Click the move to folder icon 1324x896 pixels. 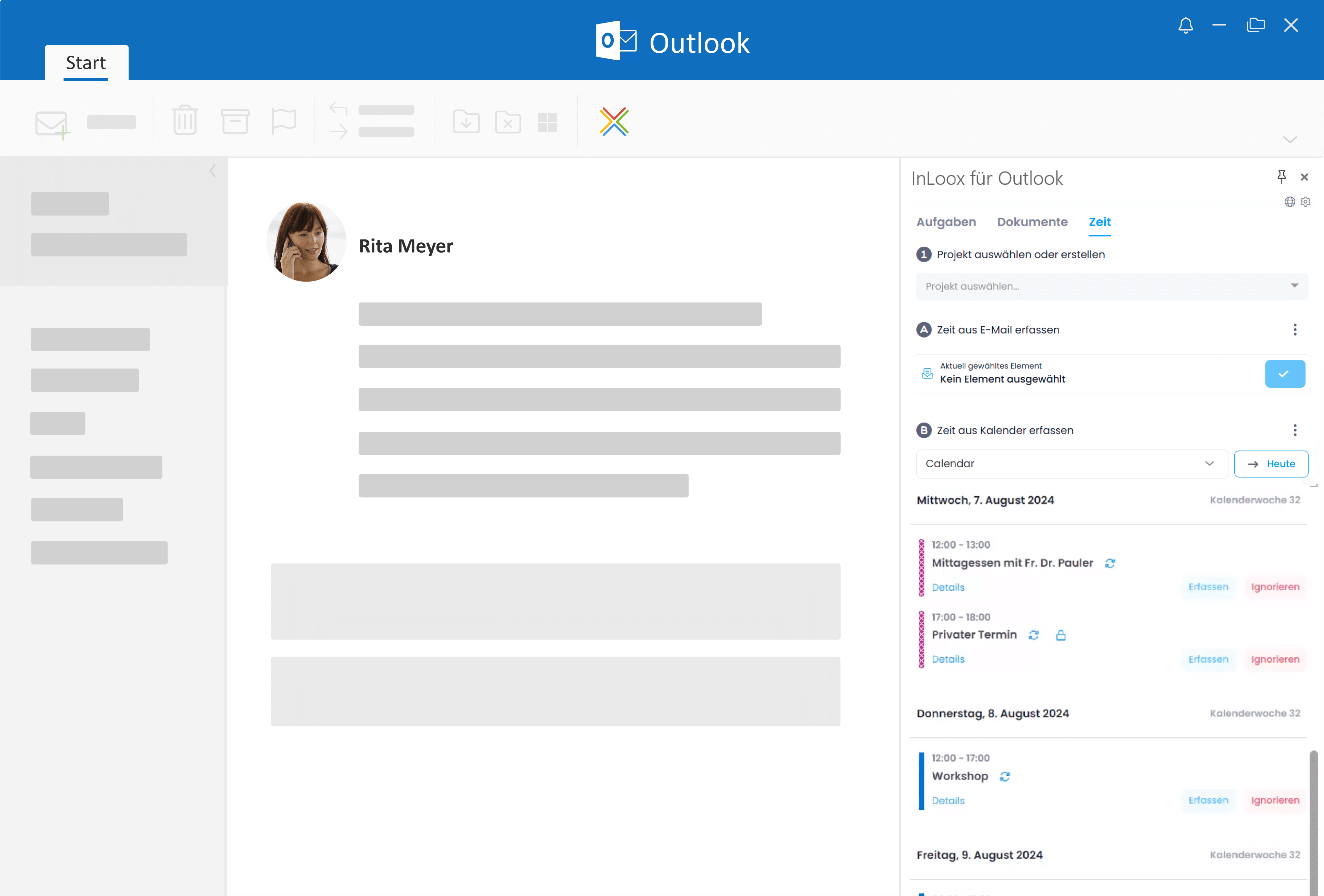466,122
